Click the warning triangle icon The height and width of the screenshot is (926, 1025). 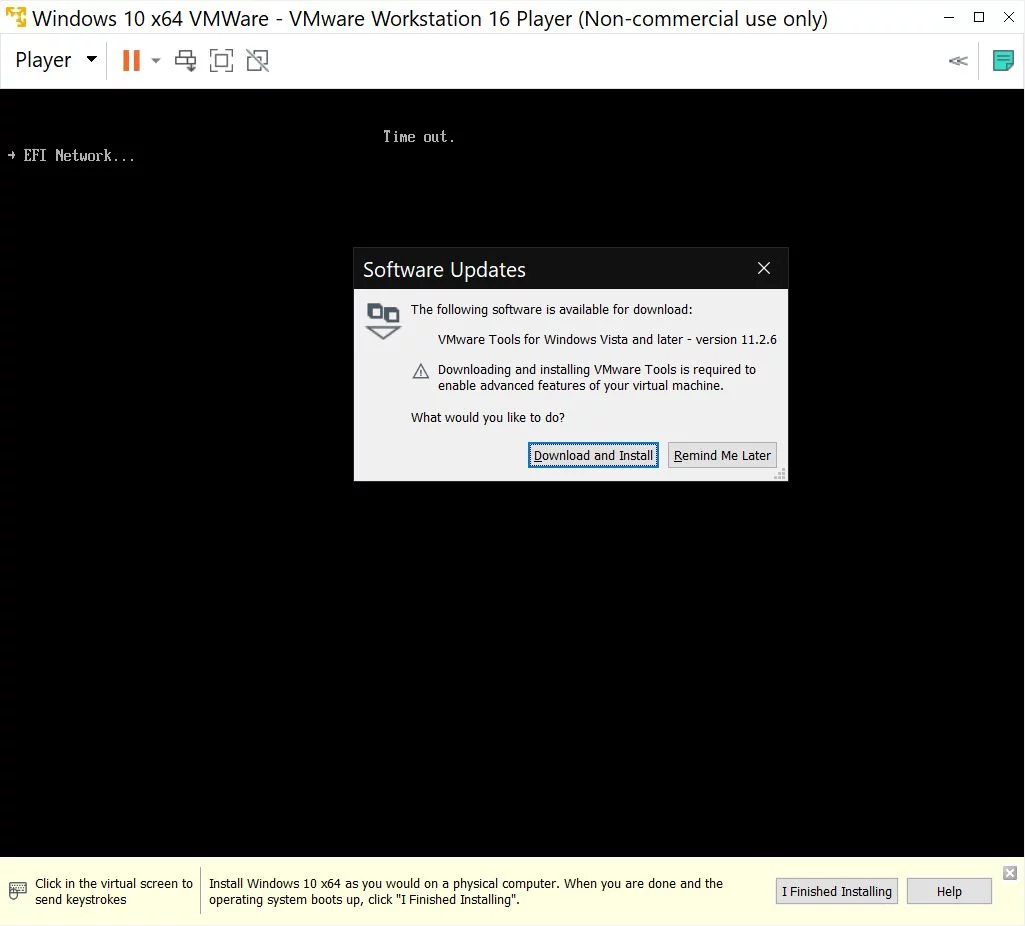point(421,371)
